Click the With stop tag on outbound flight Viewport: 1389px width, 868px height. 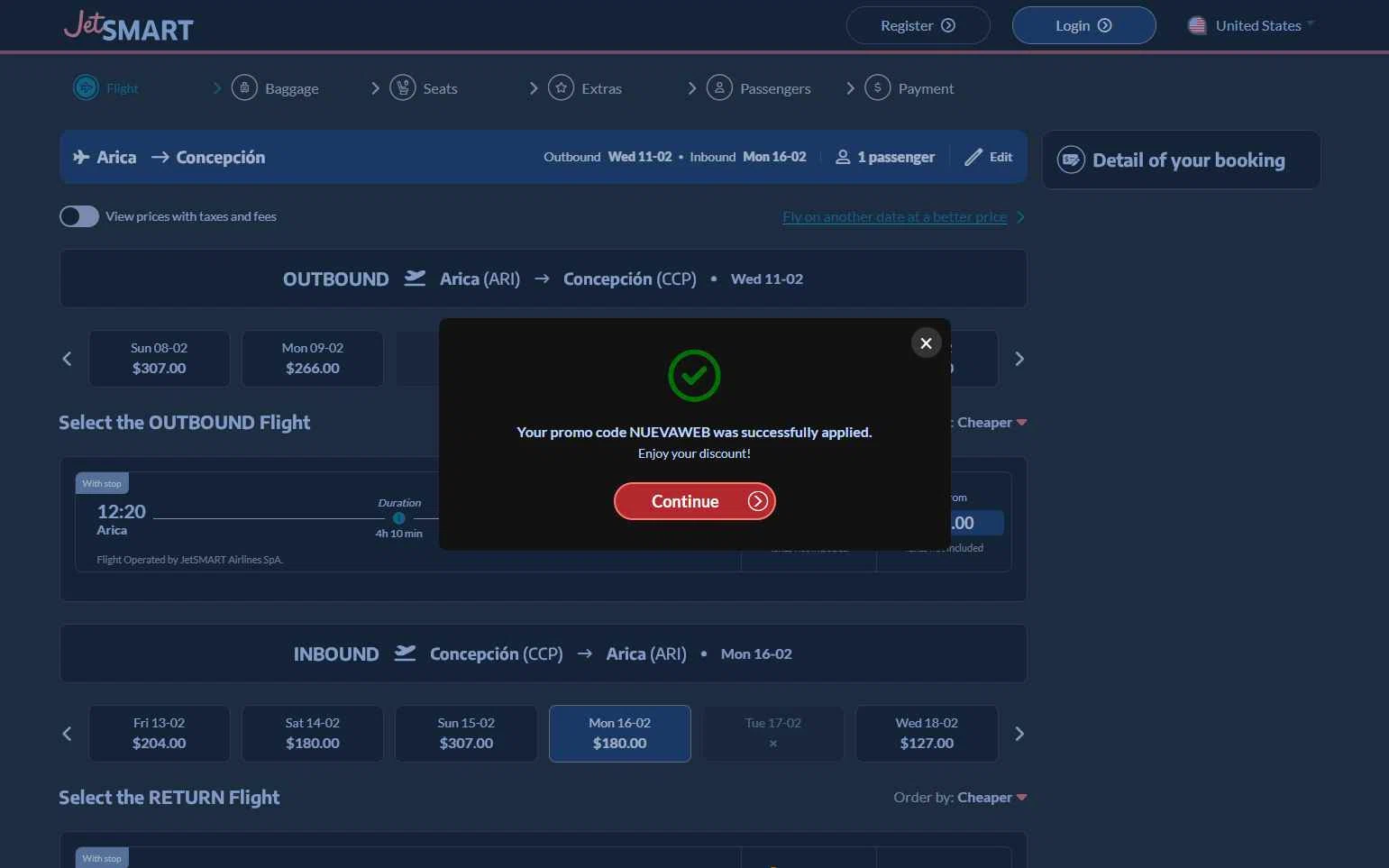[102, 483]
